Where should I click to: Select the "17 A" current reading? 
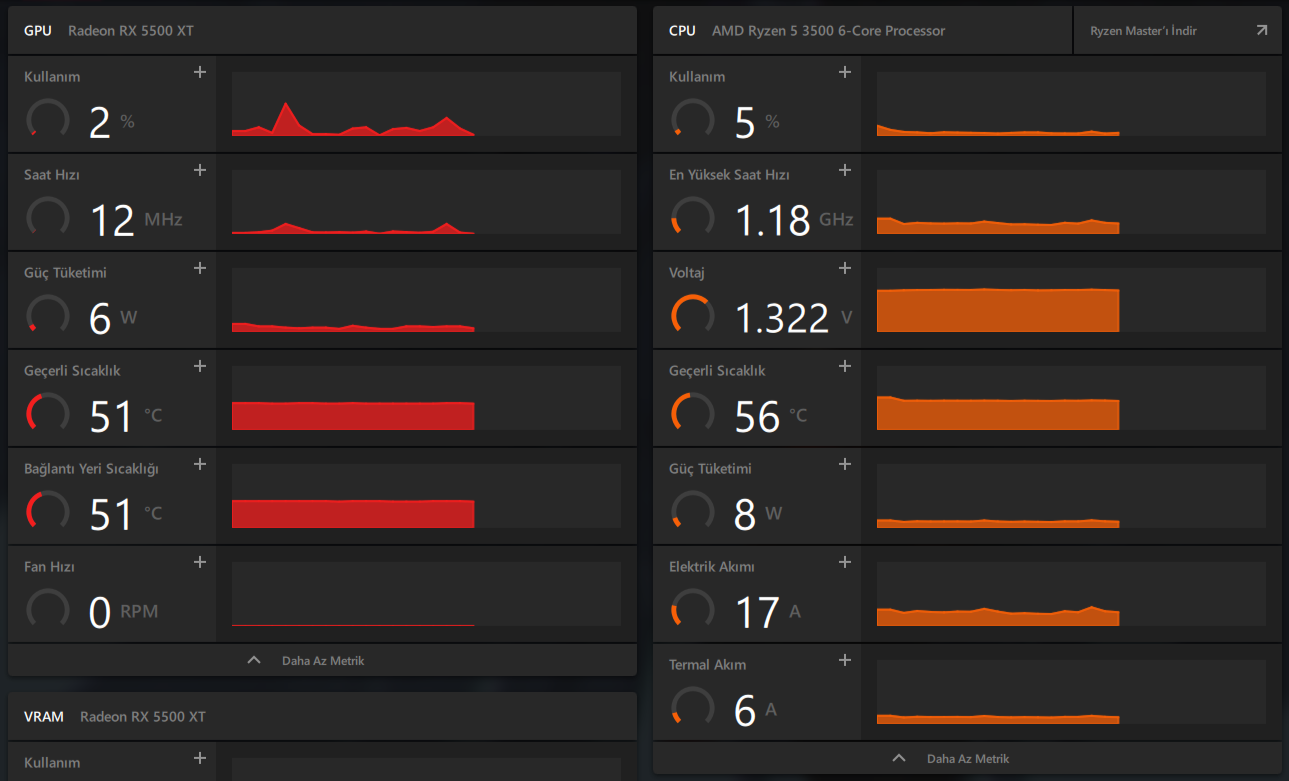click(x=768, y=612)
